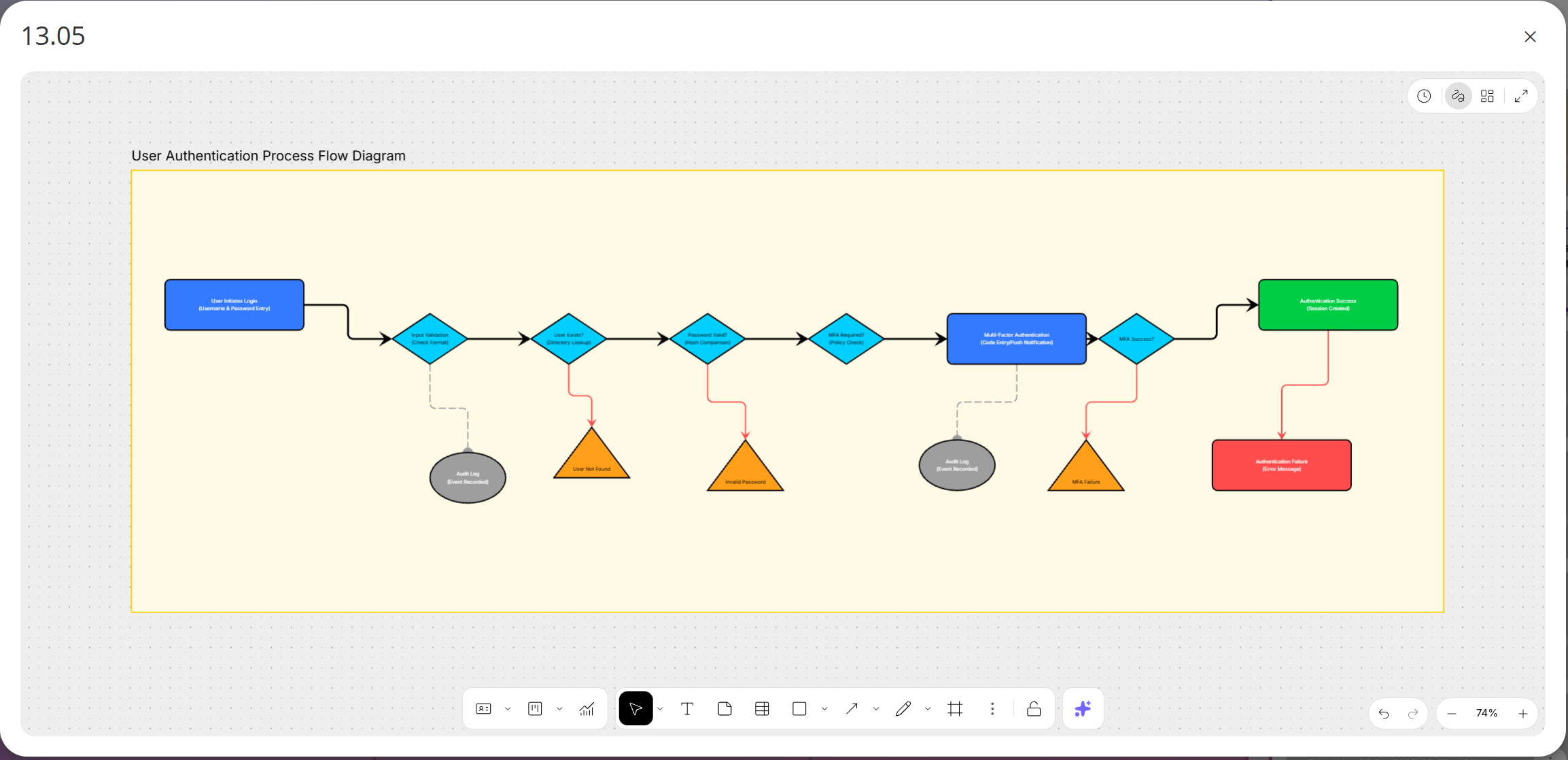Switch to the grid layout view icon
Screen dimensions: 1568x760
click(1487, 97)
